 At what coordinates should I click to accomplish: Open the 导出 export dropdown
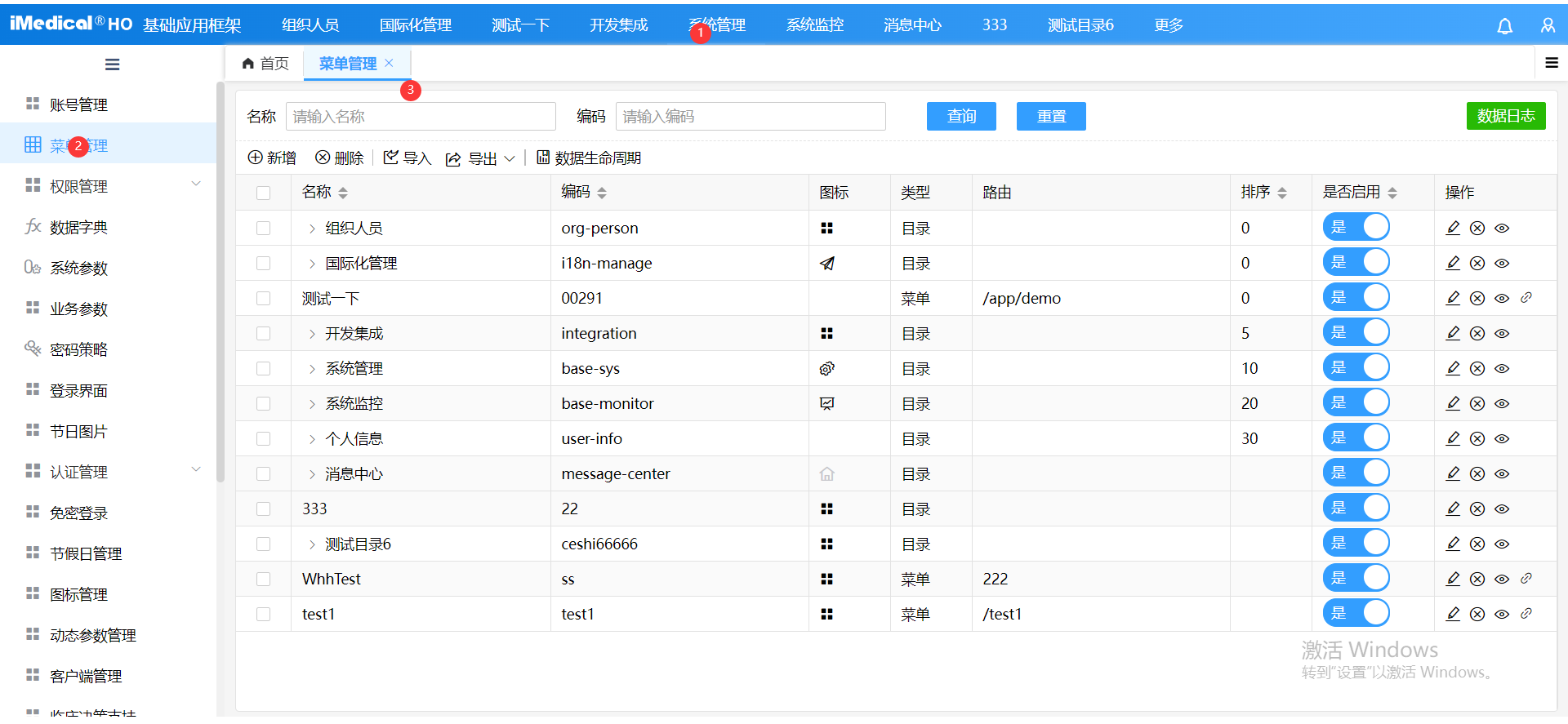tap(481, 158)
